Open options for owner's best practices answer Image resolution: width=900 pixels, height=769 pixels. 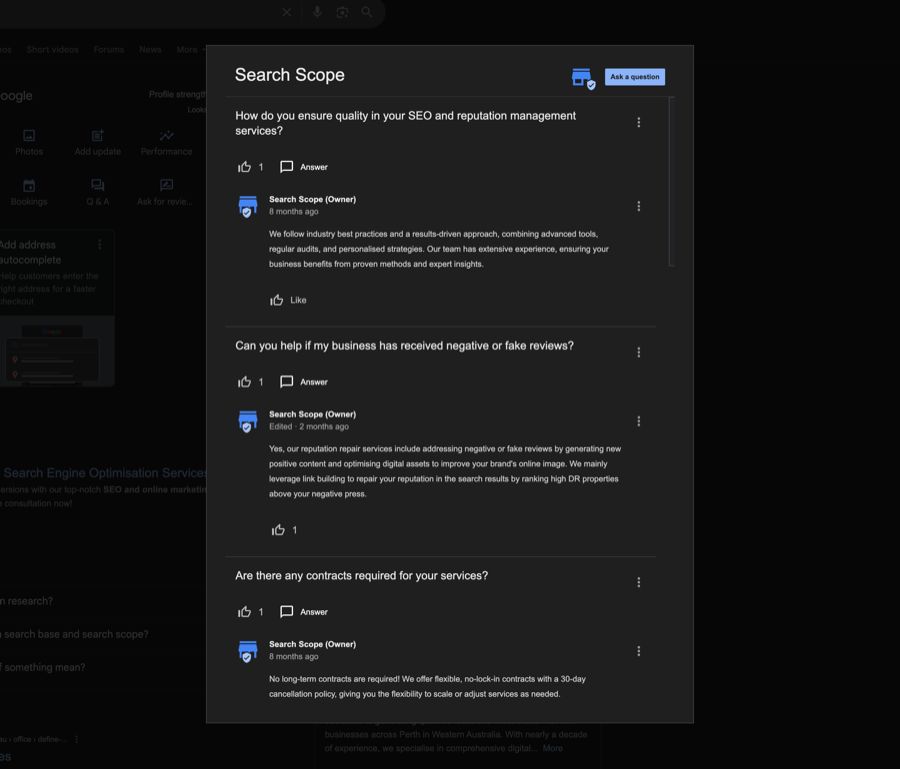[639, 206]
